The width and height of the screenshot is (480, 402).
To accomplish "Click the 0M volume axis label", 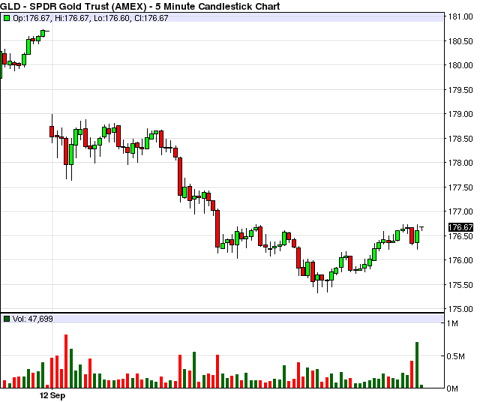I will point(453,388).
